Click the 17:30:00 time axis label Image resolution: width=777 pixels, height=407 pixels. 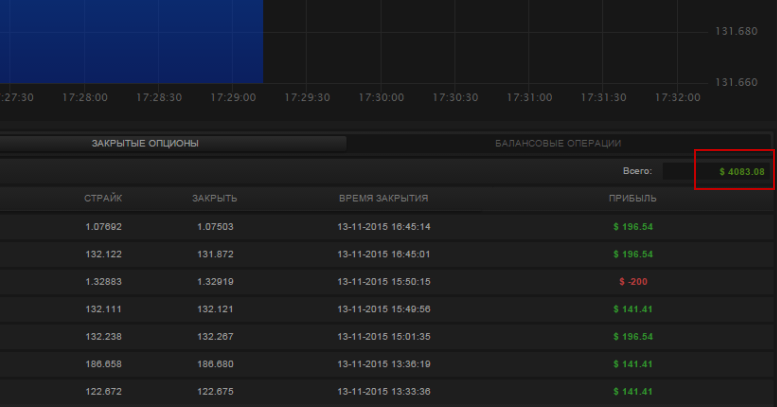(380, 98)
